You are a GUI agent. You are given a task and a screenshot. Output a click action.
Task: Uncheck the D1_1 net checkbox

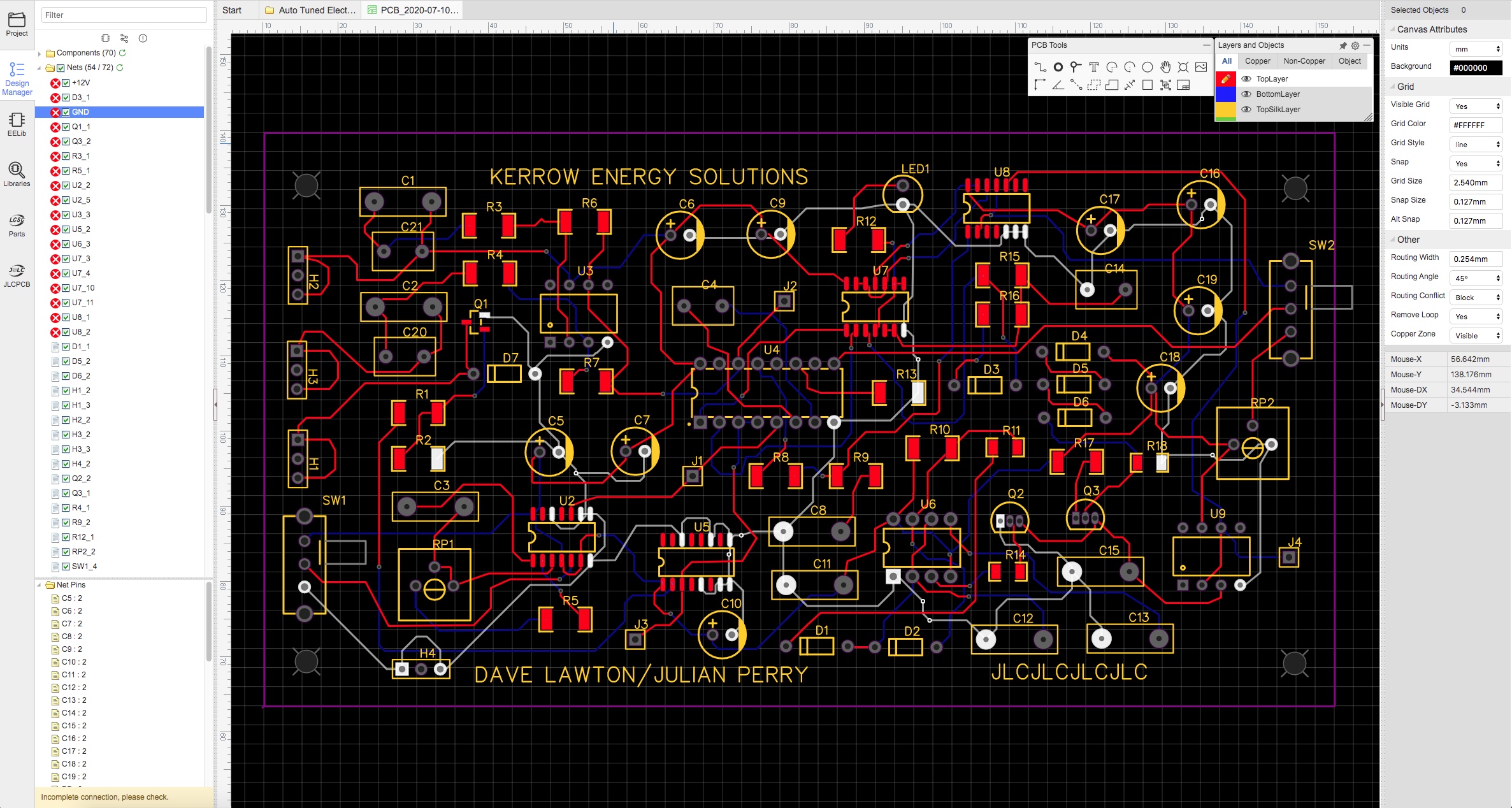coord(66,347)
